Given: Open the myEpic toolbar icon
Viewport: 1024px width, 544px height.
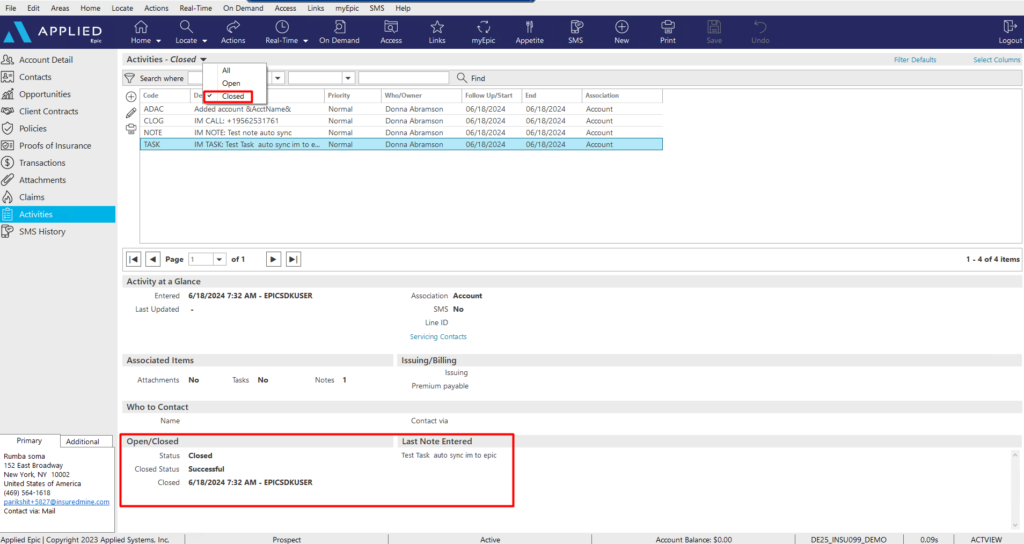Looking at the screenshot, I should coord(483,27).
